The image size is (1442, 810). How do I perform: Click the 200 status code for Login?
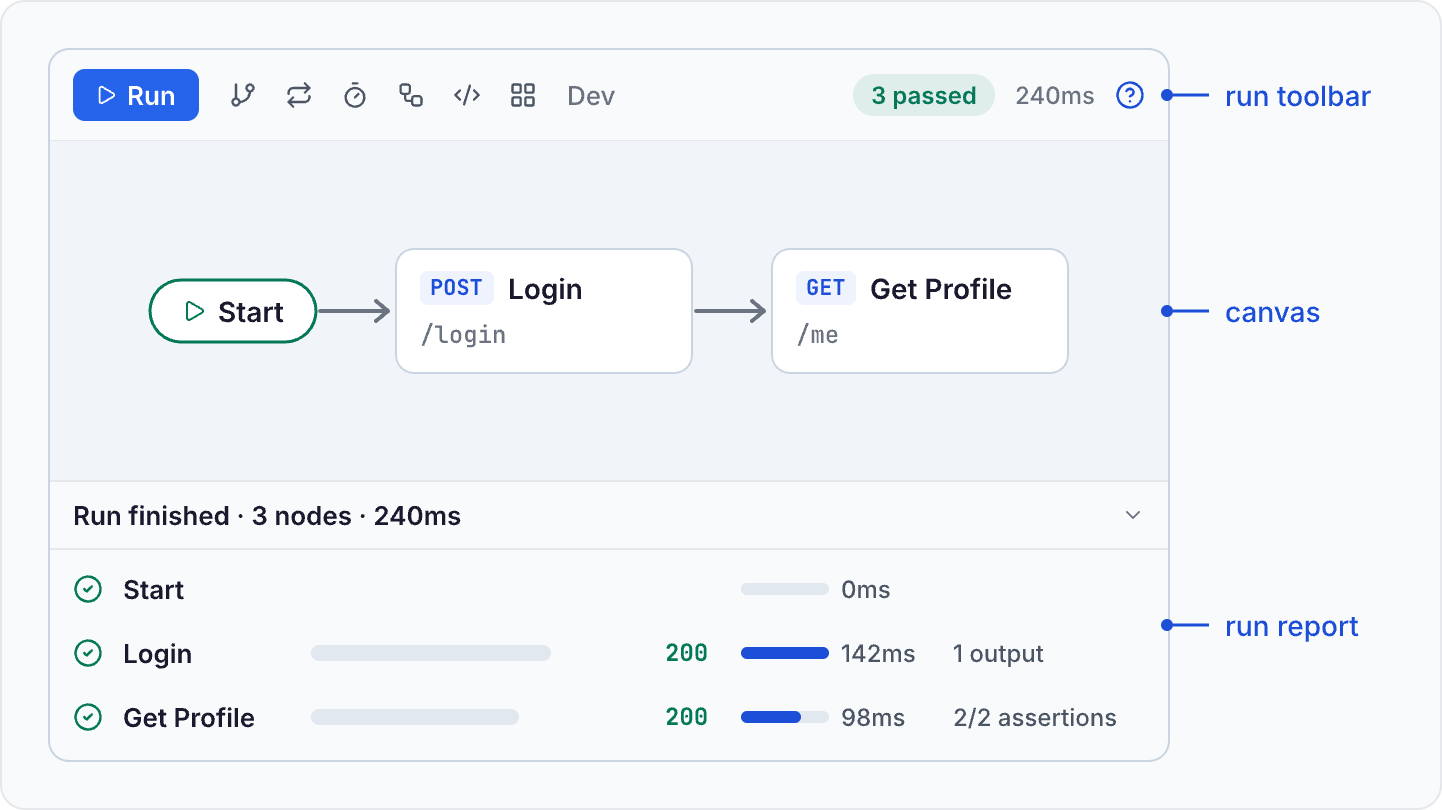click(x=687, y=654)
